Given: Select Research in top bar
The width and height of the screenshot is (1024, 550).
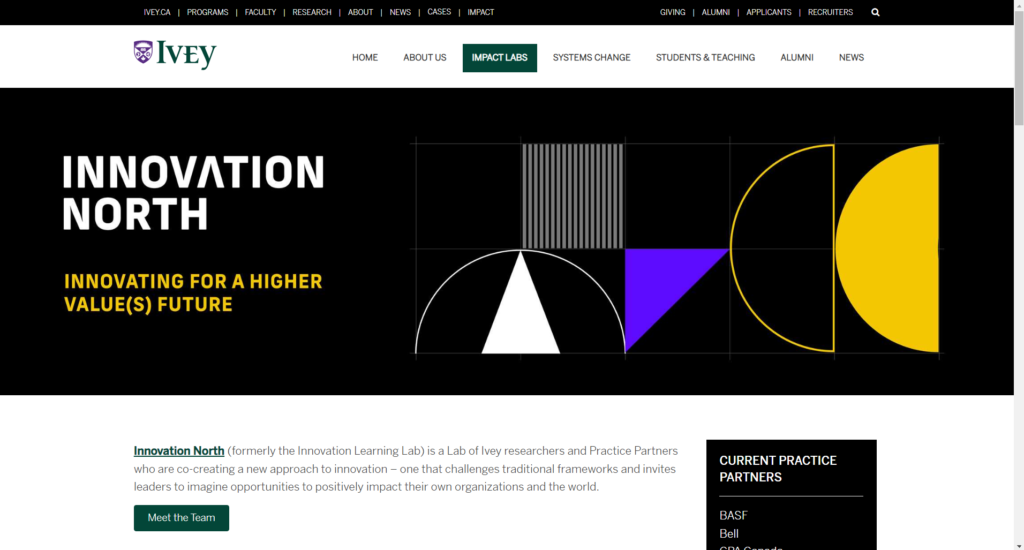Looking at the screenshot, I should click(x=312, y=12).
